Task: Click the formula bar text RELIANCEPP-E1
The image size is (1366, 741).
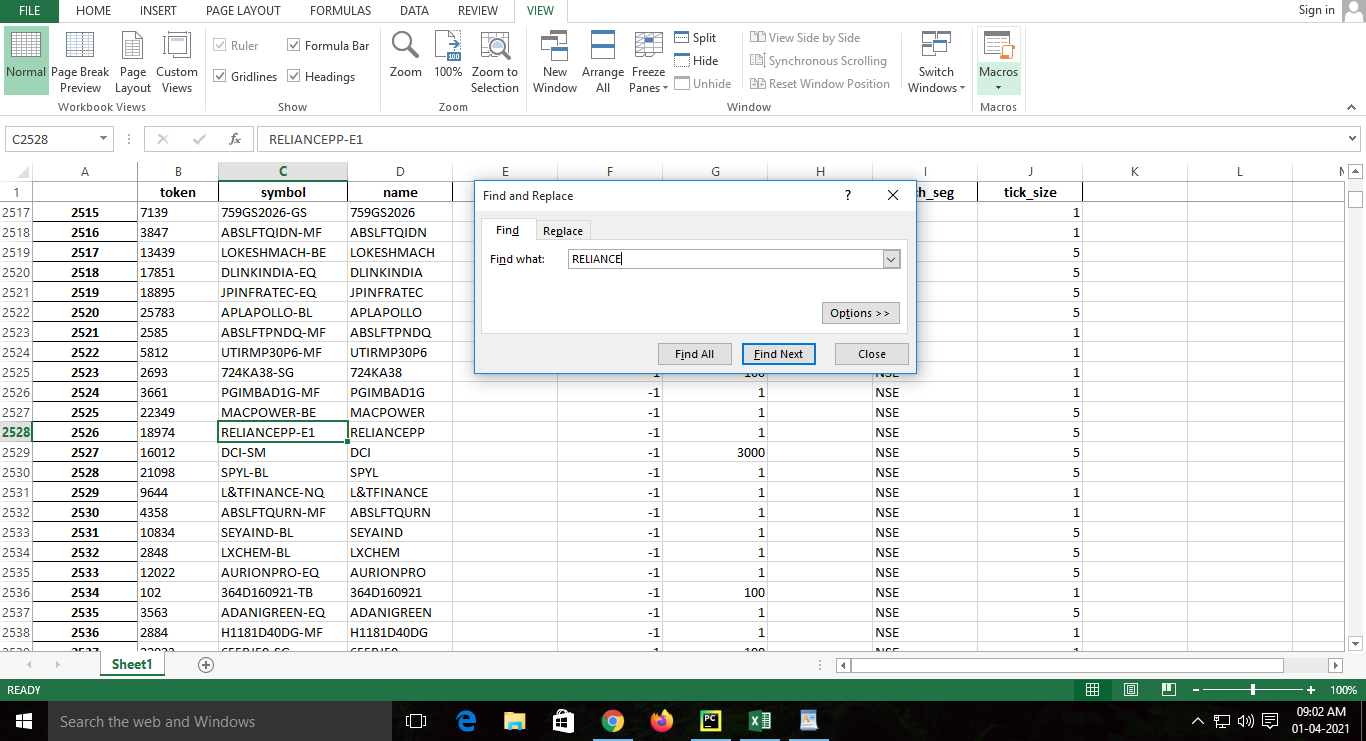Action: point(315,140)
